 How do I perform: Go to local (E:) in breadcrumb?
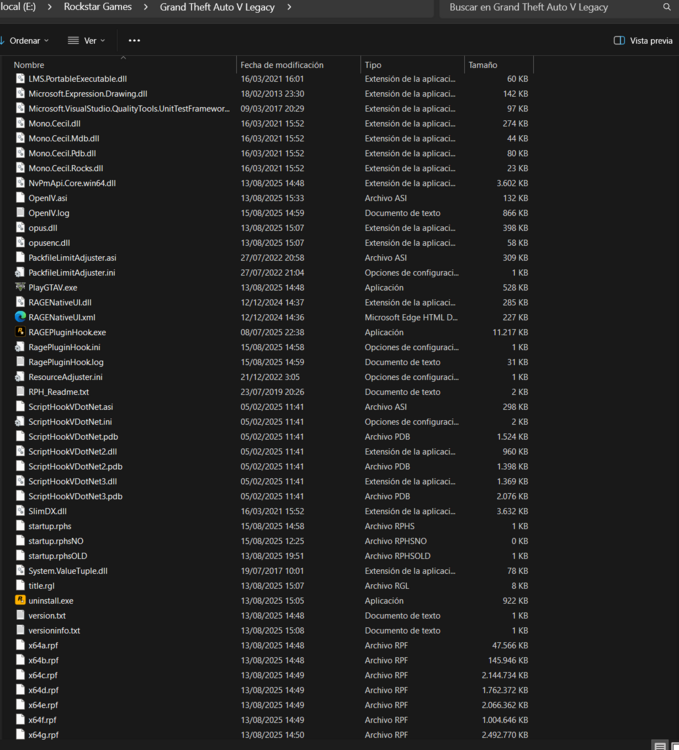pos(18,7)
